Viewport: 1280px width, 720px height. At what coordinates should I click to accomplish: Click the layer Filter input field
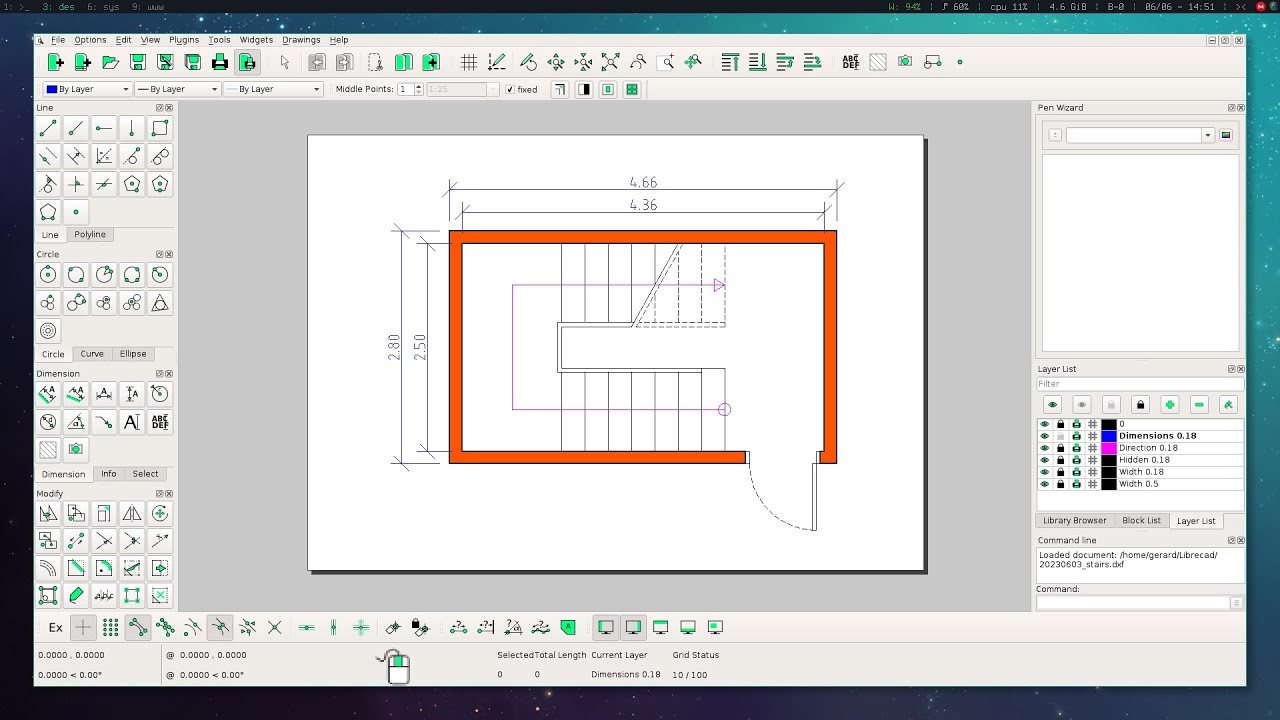point(1140,384)
